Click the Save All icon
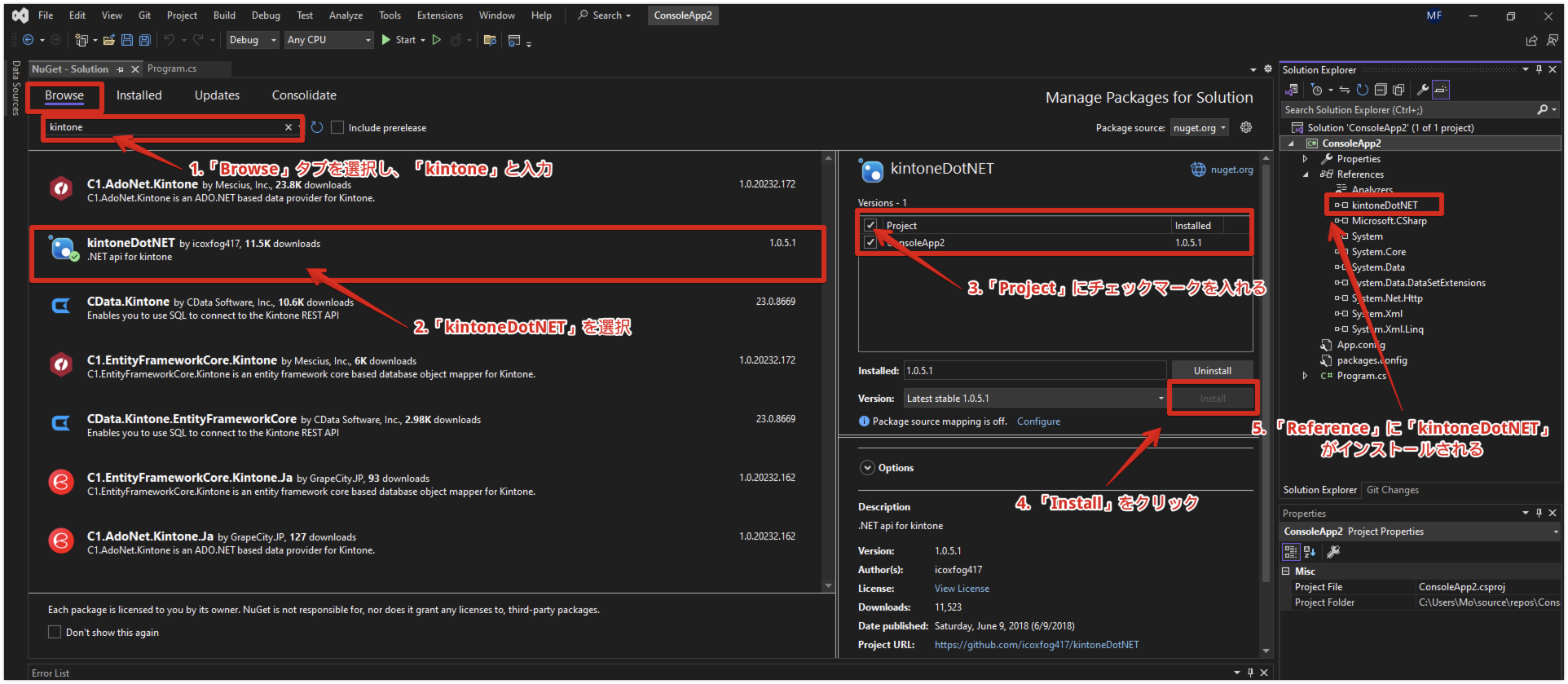This screenshot has height=684, width=1568. click(x=145, y=40)
